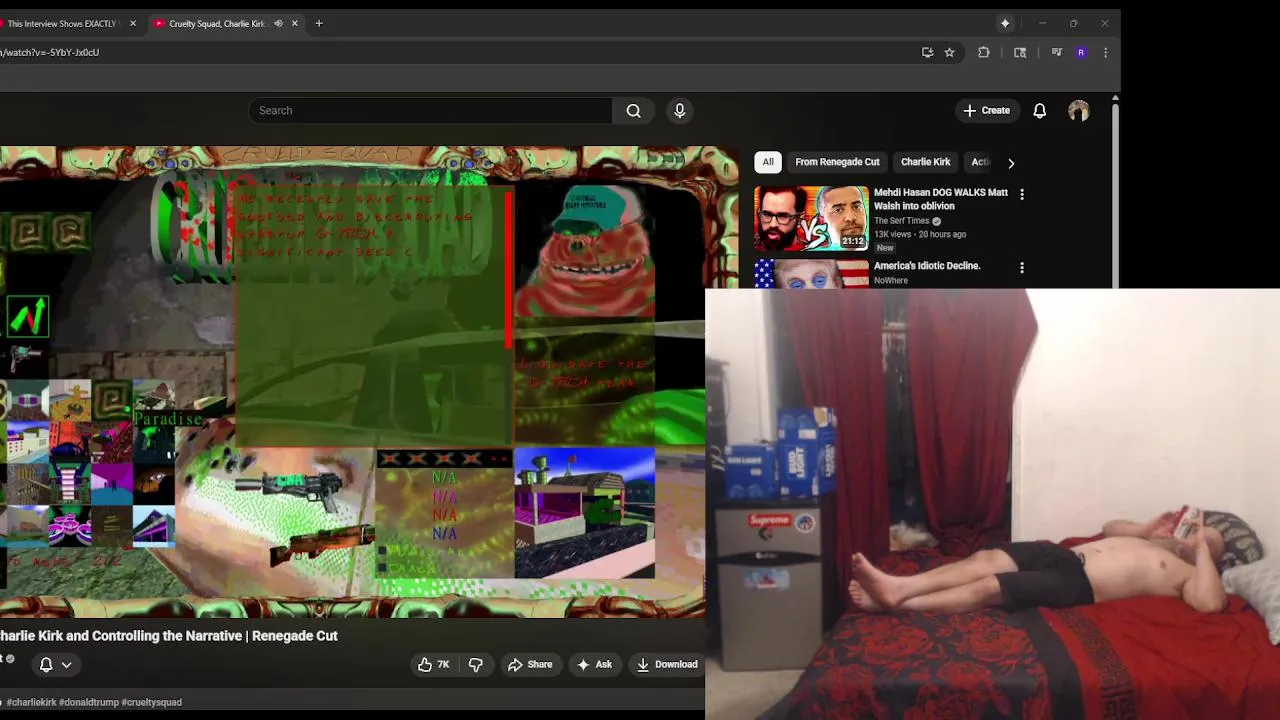
Task: Minimize the Chrome window
Action: click(x=1041, y=23)
